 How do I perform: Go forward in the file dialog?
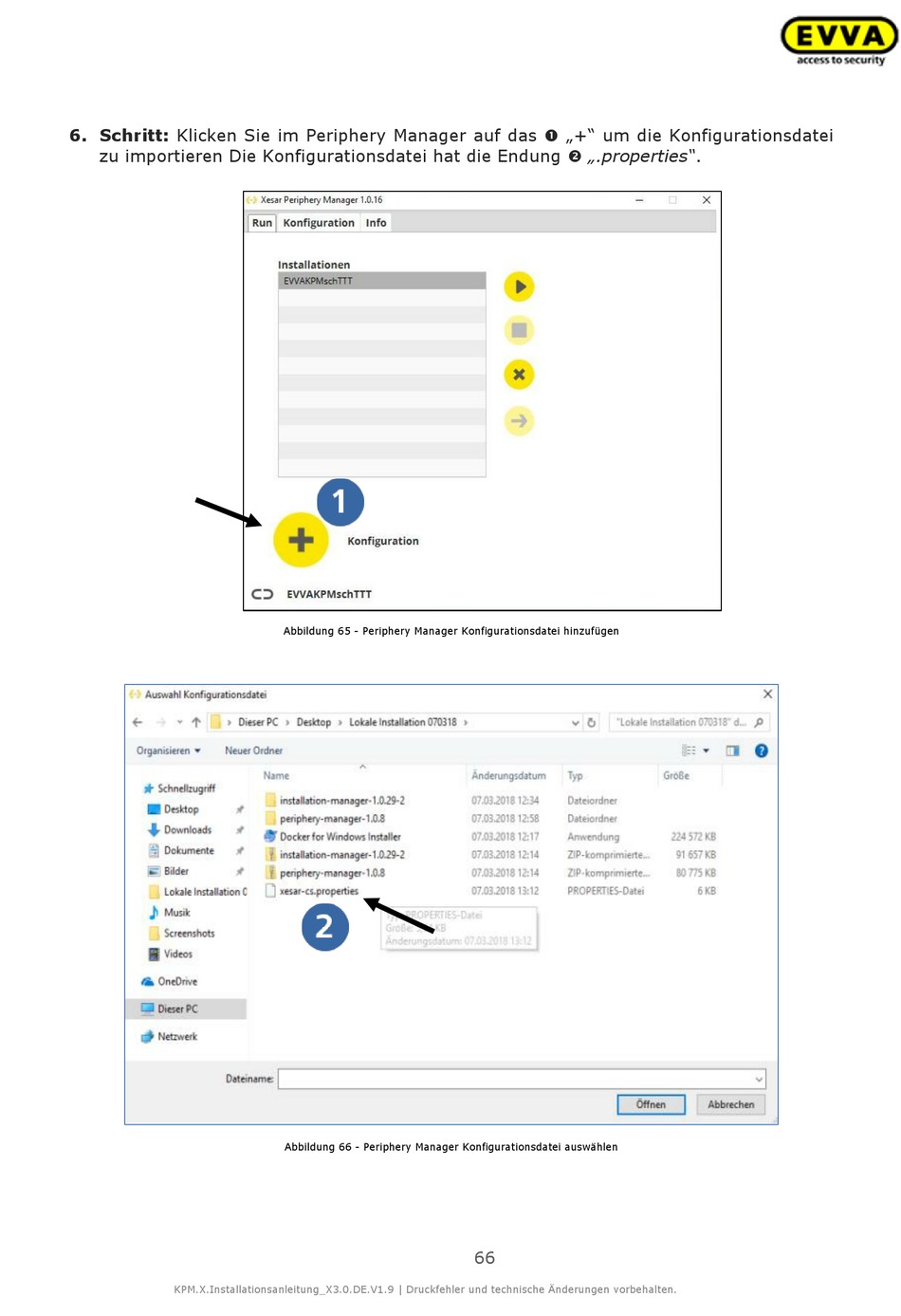160,722
